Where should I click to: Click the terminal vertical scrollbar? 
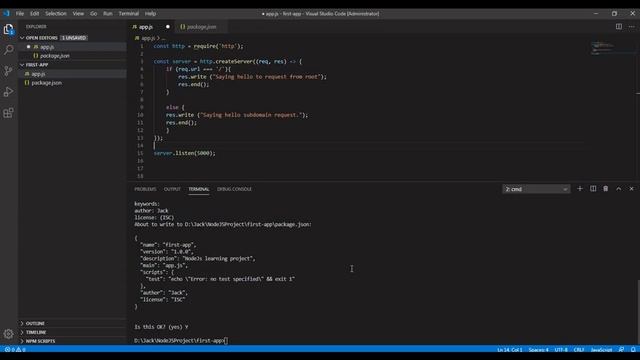coord(638,312)
